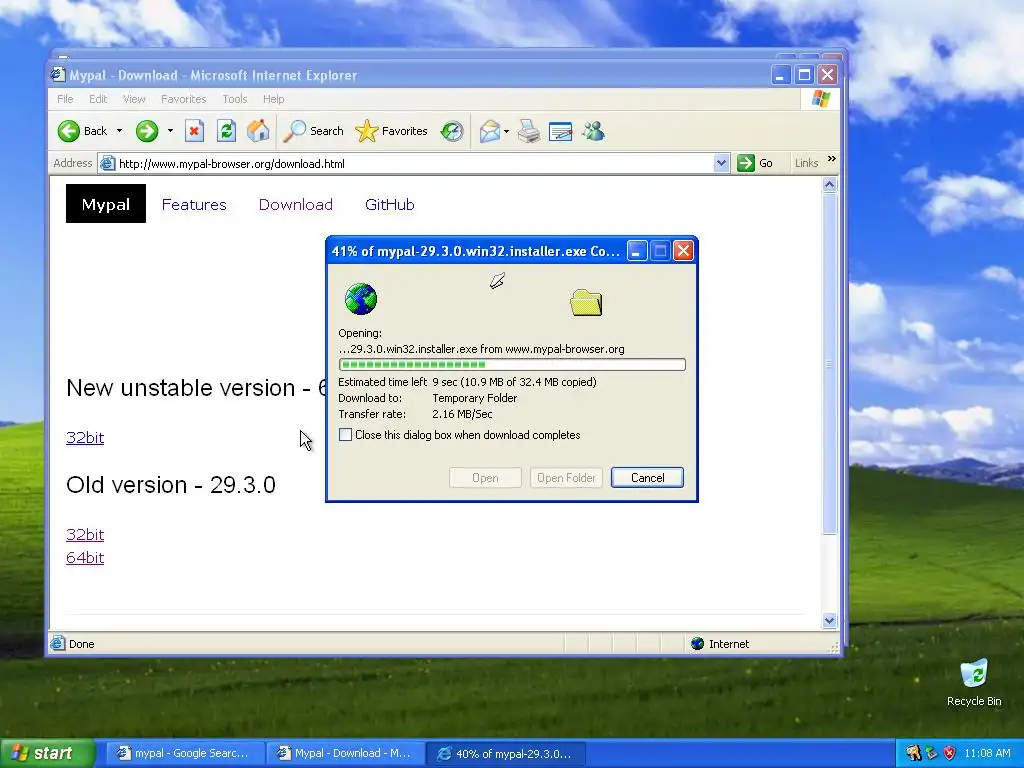1024x768 pixels.
Task: Click the Edit page toolbar icon
Action: point(560,131)
